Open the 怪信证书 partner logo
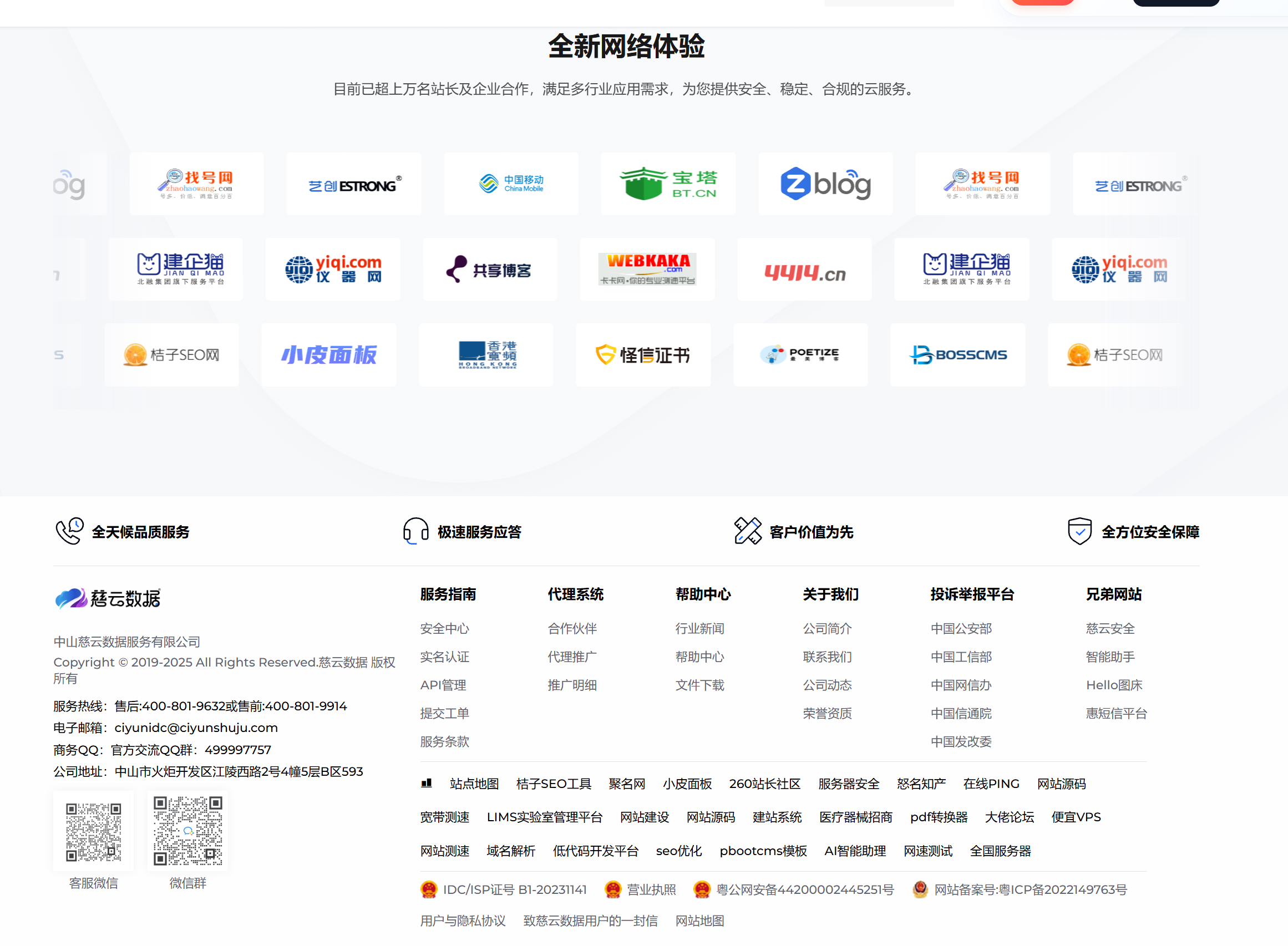Screen dimensions: 1288x946 [643, 355]
